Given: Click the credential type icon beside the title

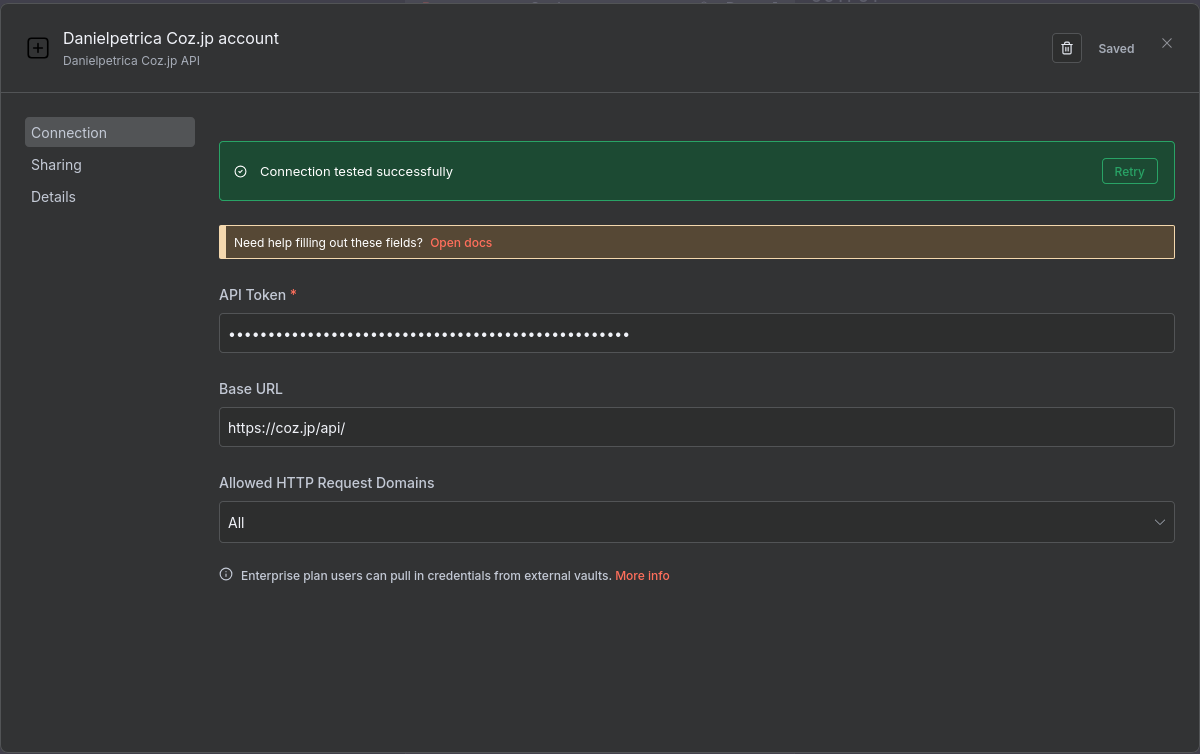Looking at the screenshot, I should pyautogui.click(x=37, y=48).
